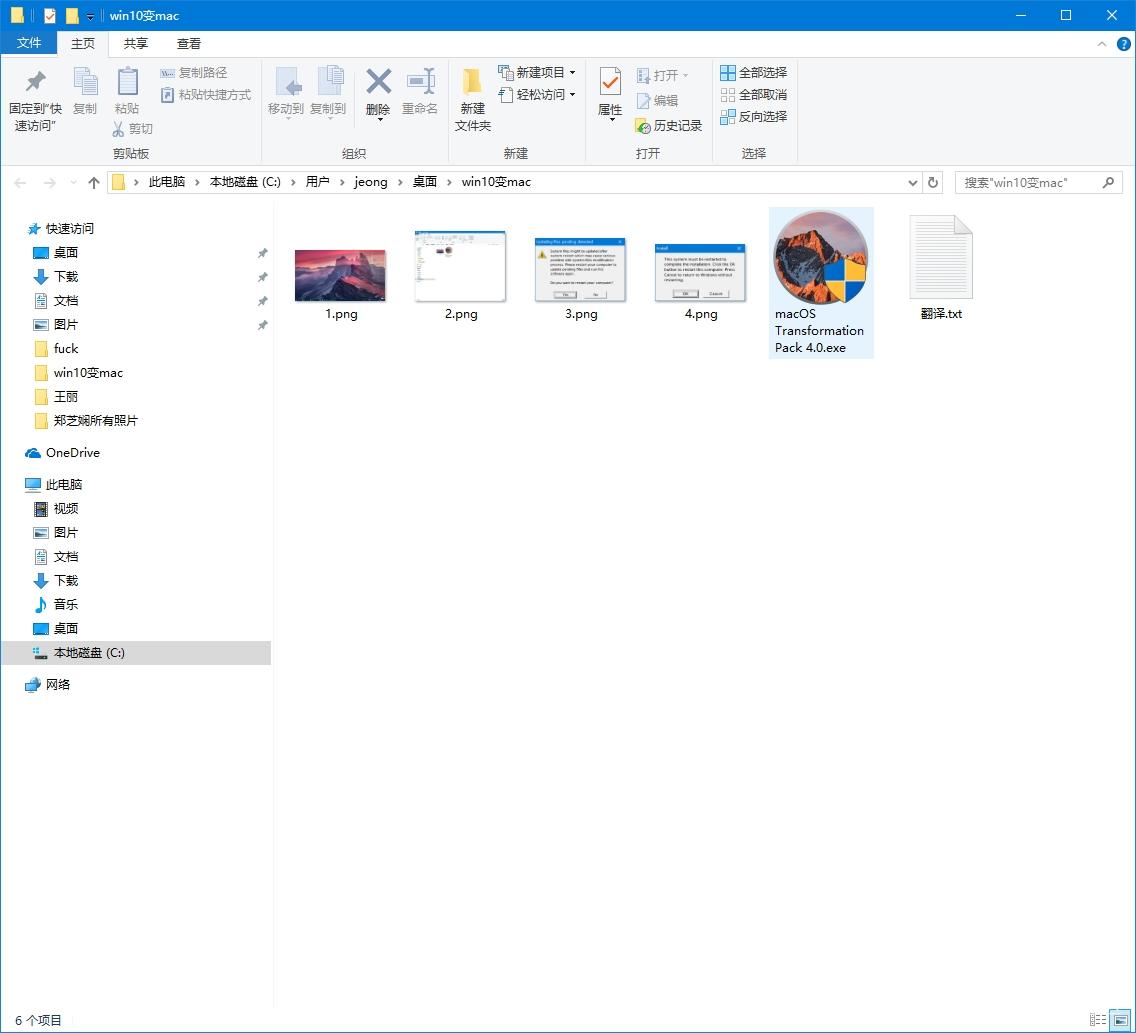
Task: Click 移动到 (Move to) icon
Action: 287,90
